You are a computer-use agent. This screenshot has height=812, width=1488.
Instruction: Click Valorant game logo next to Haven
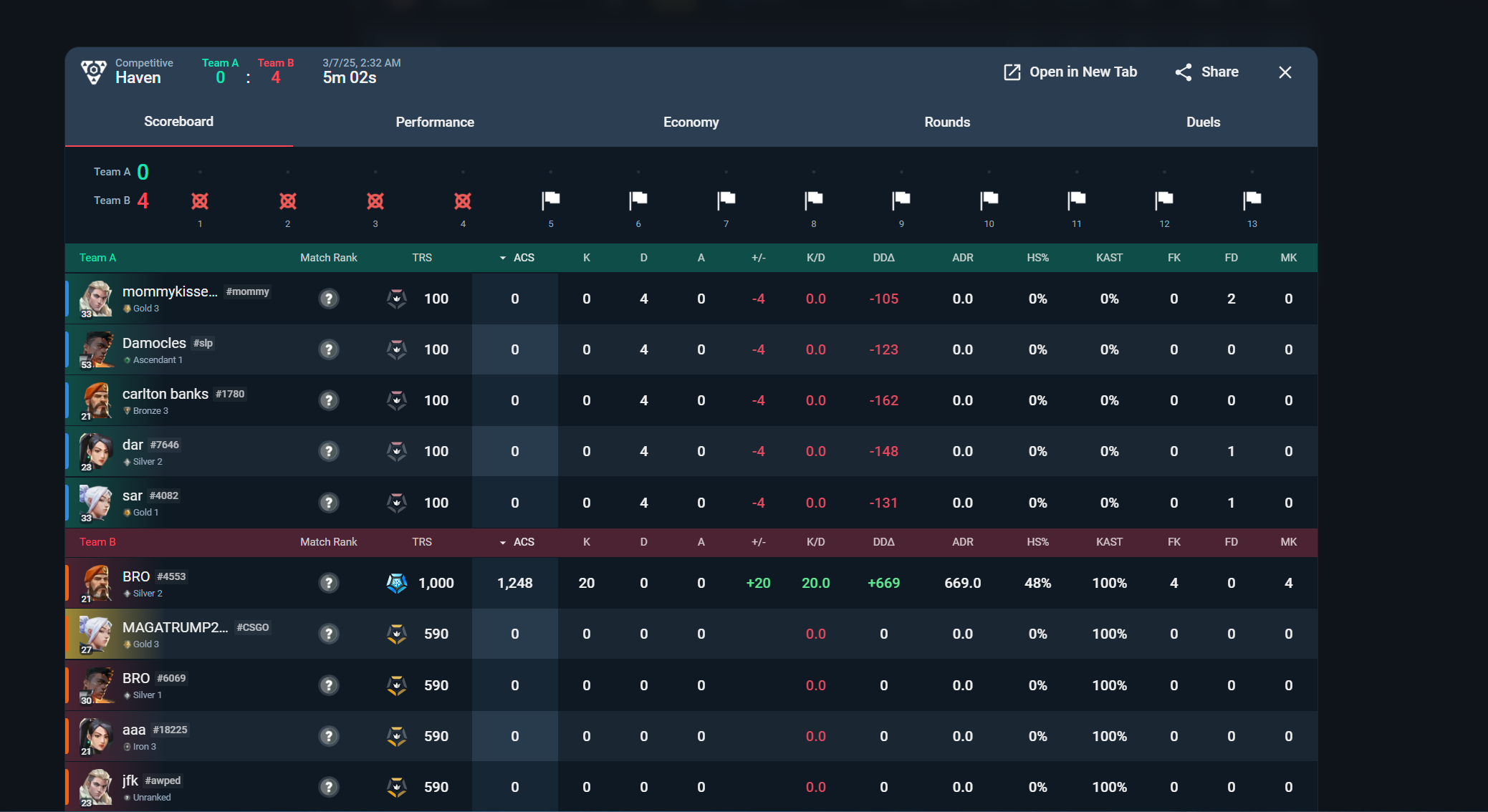[x=94, y=72]
